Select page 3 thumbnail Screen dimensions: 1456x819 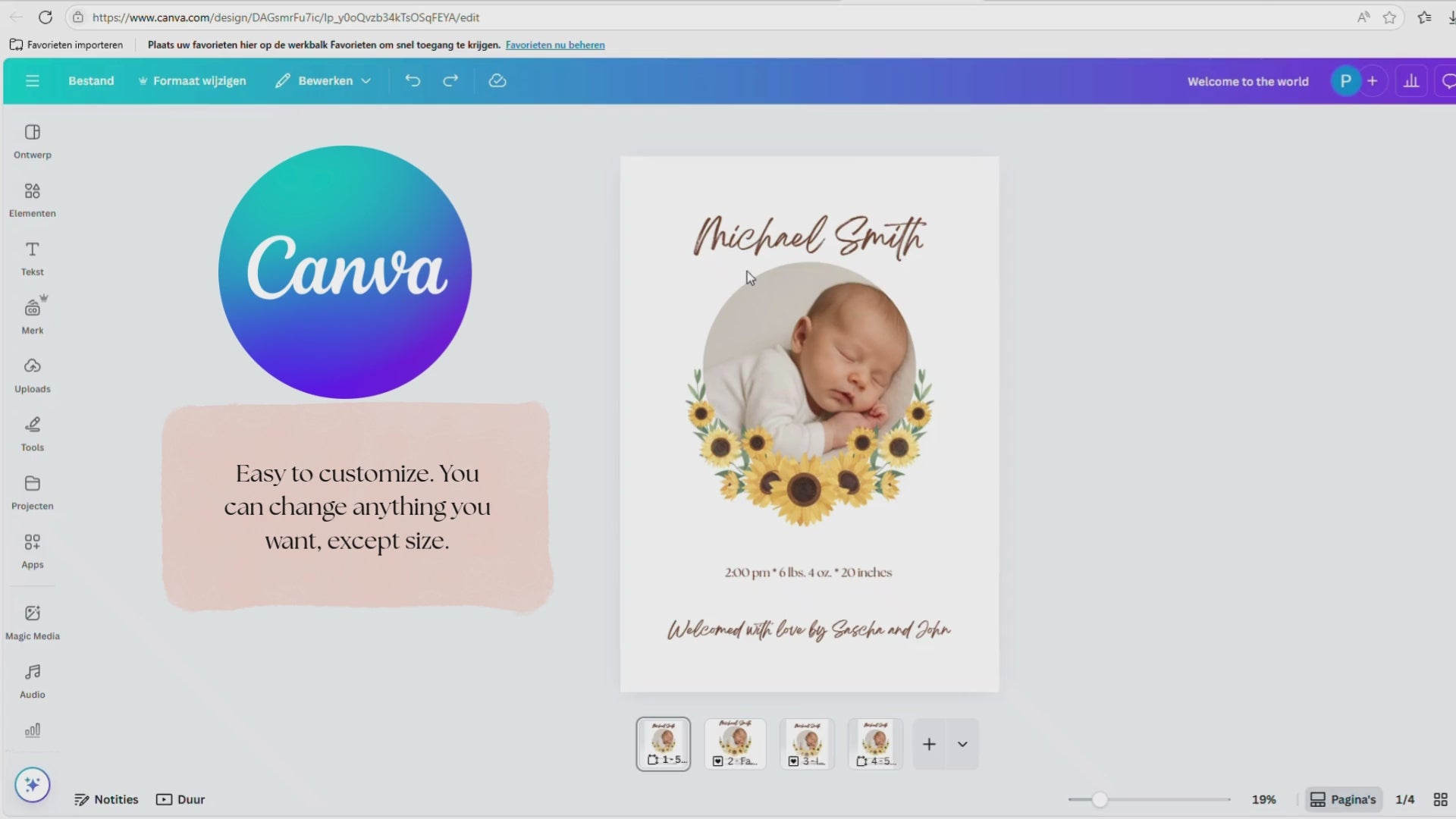807,744
